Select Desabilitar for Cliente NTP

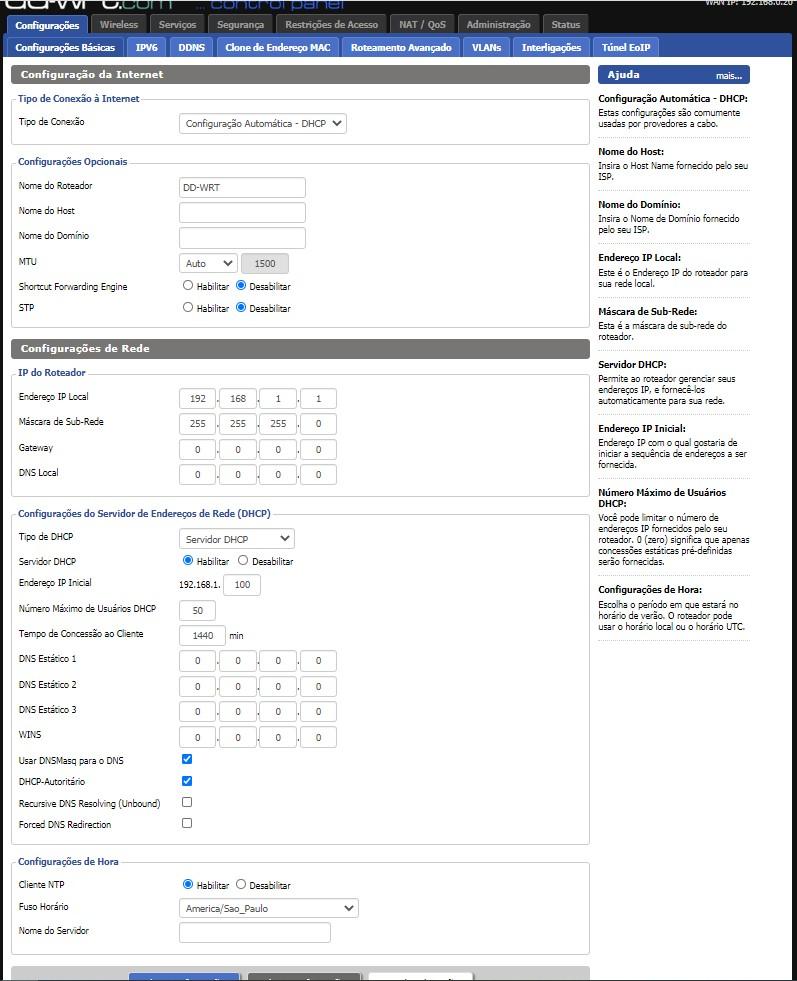point(241,884)
